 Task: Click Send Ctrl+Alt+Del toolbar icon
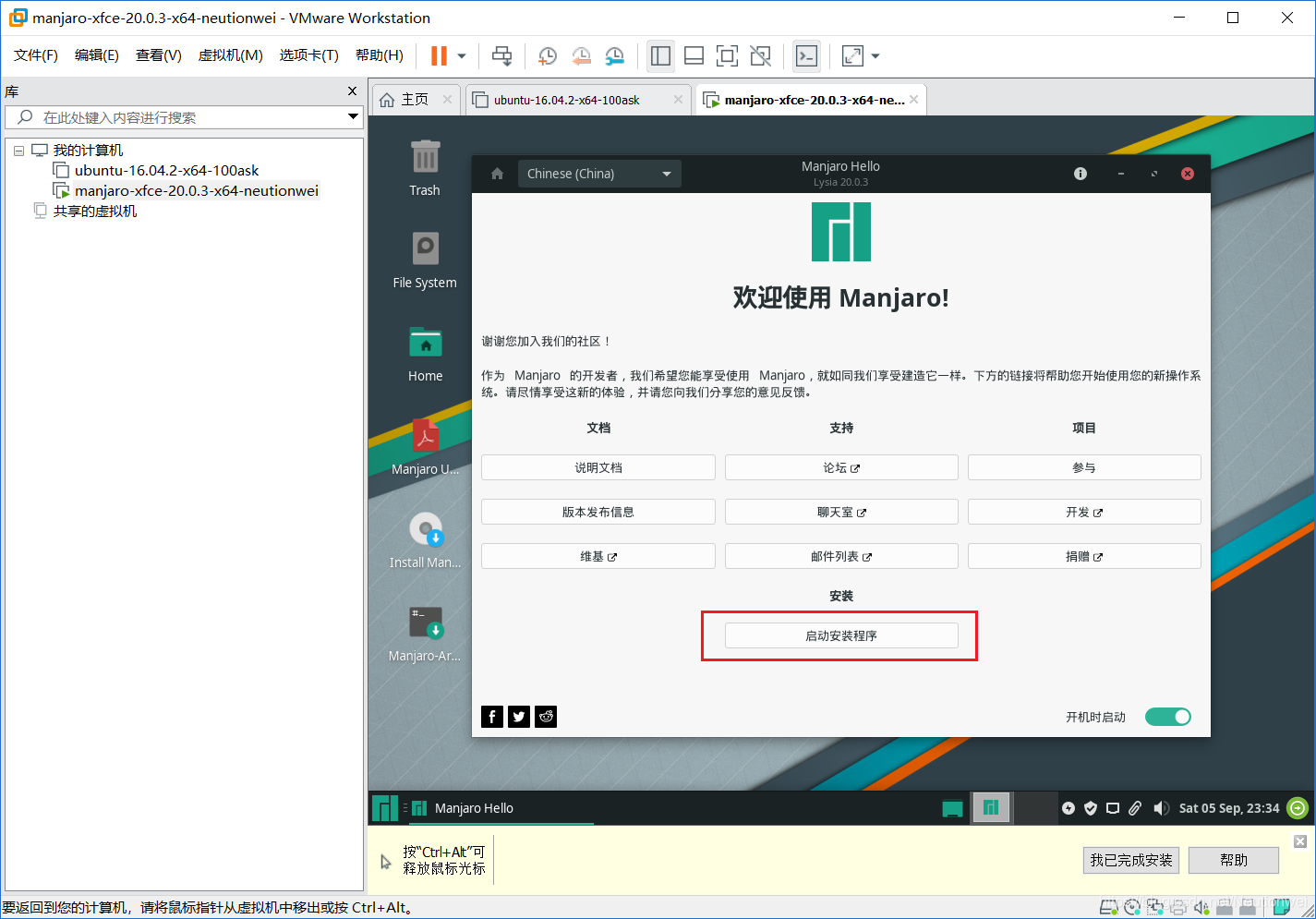[x=501, y=56]
